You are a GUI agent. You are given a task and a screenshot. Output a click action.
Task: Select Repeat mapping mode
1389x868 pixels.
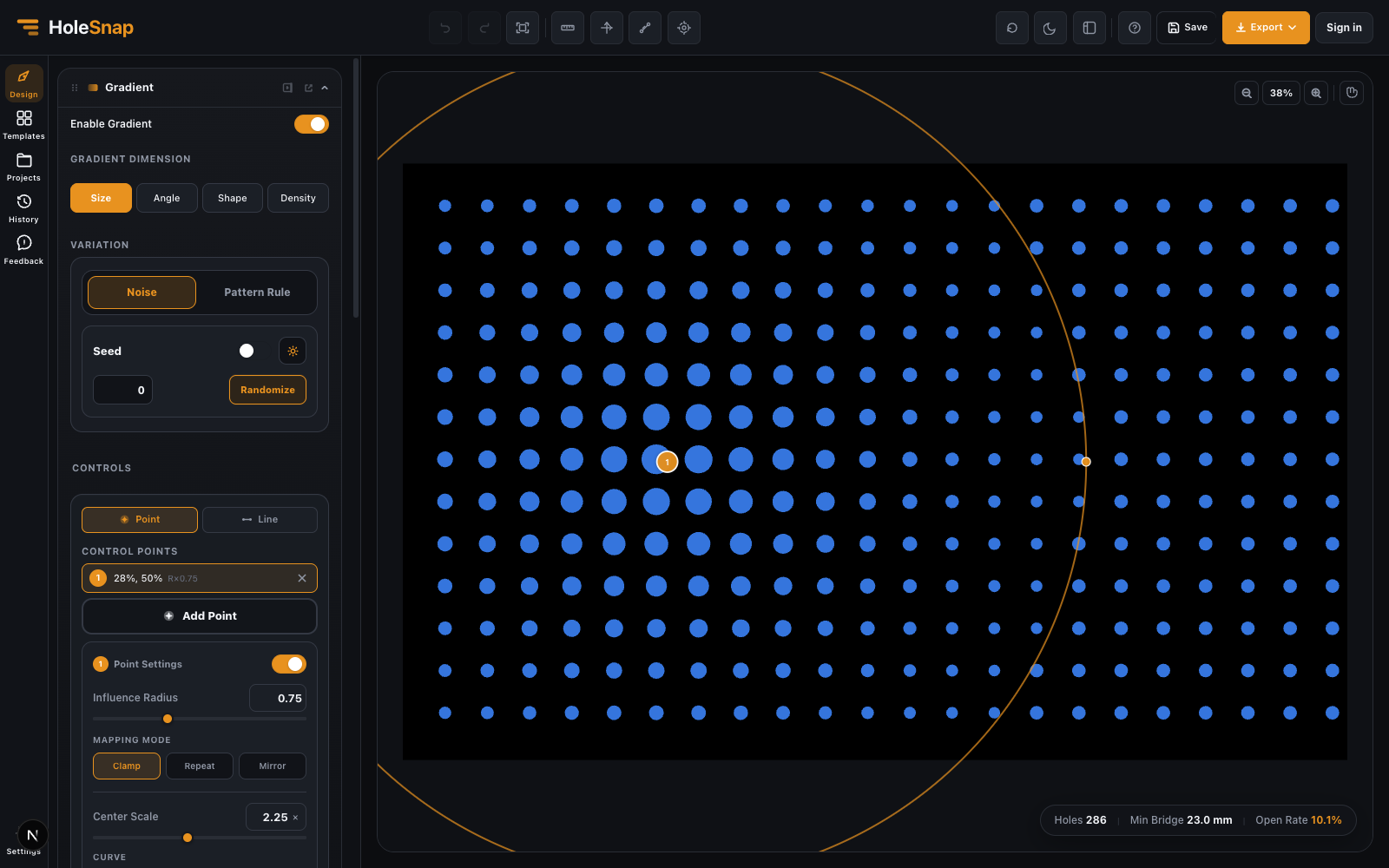tap(200, 766)
